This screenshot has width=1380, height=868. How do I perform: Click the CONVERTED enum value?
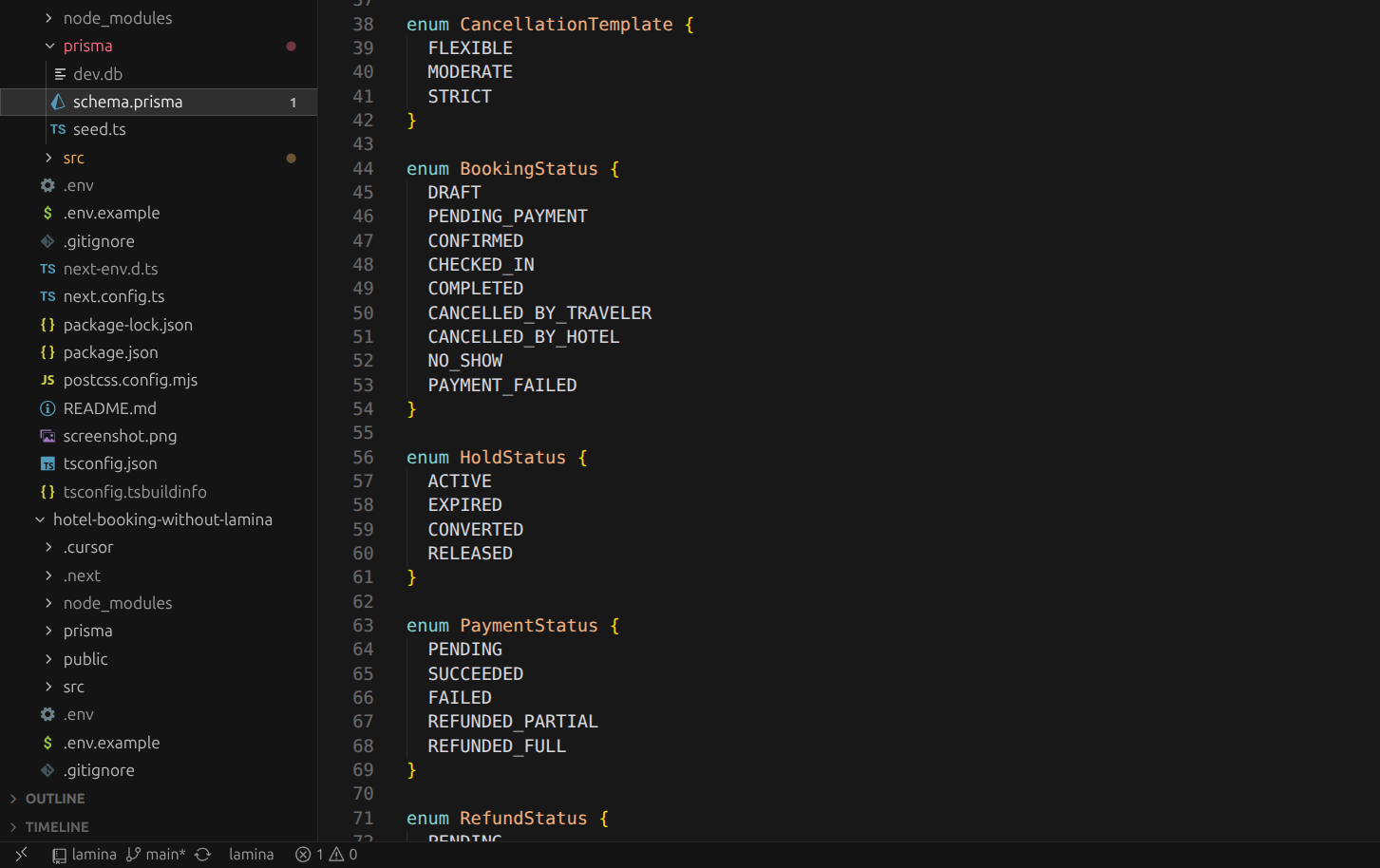click(476, 530)
